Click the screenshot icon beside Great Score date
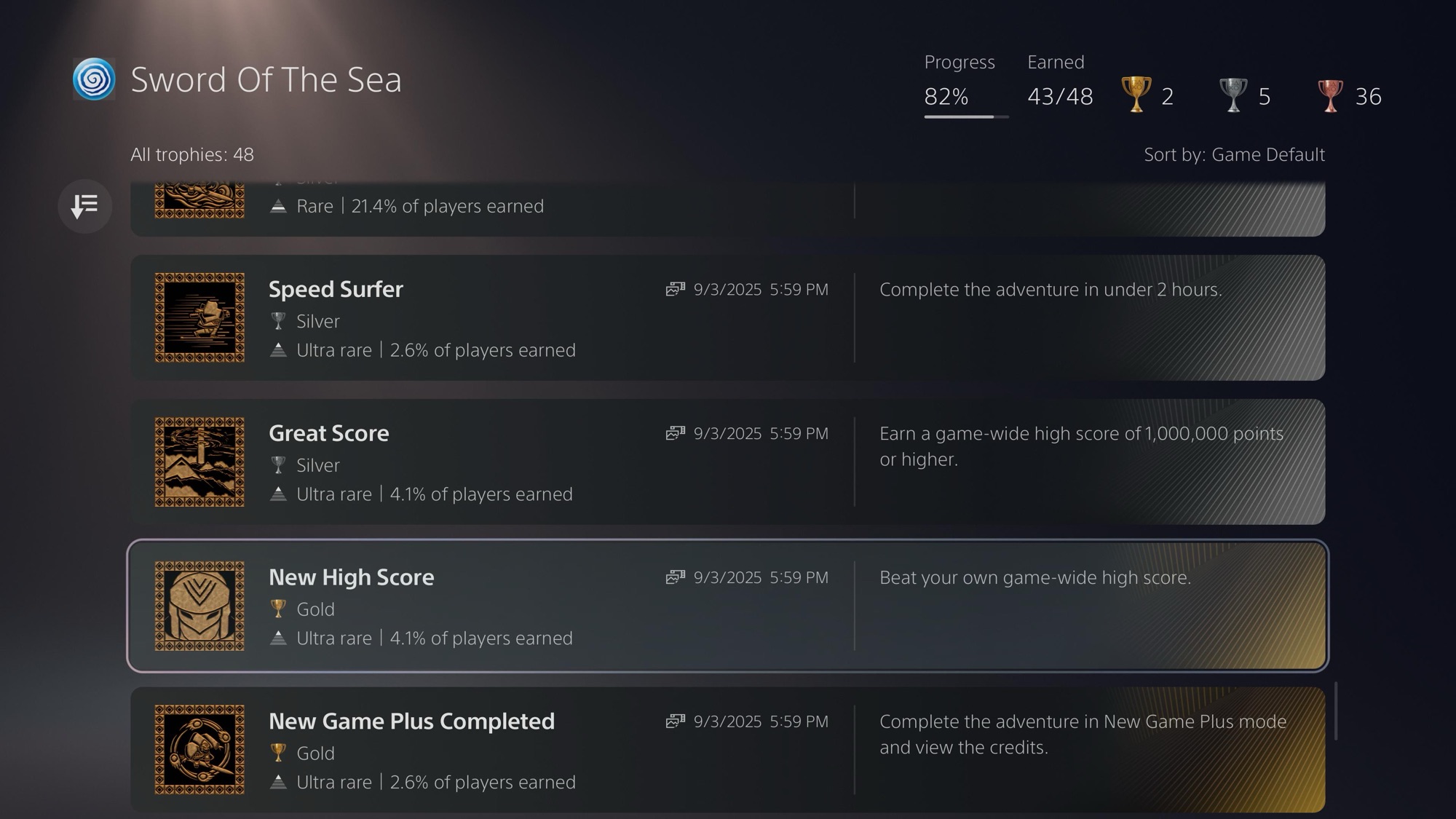This screenshot has height=819, width=1456. pos(675,433)
